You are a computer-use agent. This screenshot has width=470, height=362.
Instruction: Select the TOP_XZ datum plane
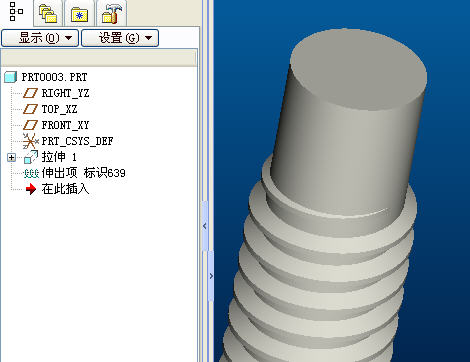(59, 109)
